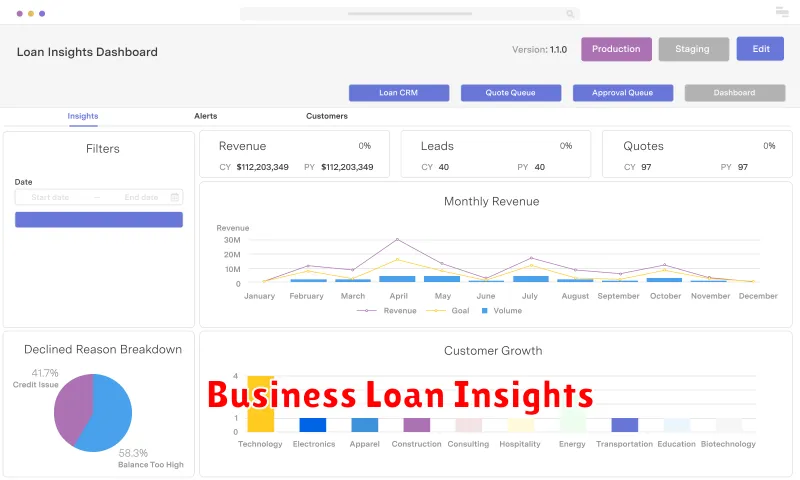Click the Revenue PY value $112,203,349
This screenshot has width=800, height=480.
[347, 167]
